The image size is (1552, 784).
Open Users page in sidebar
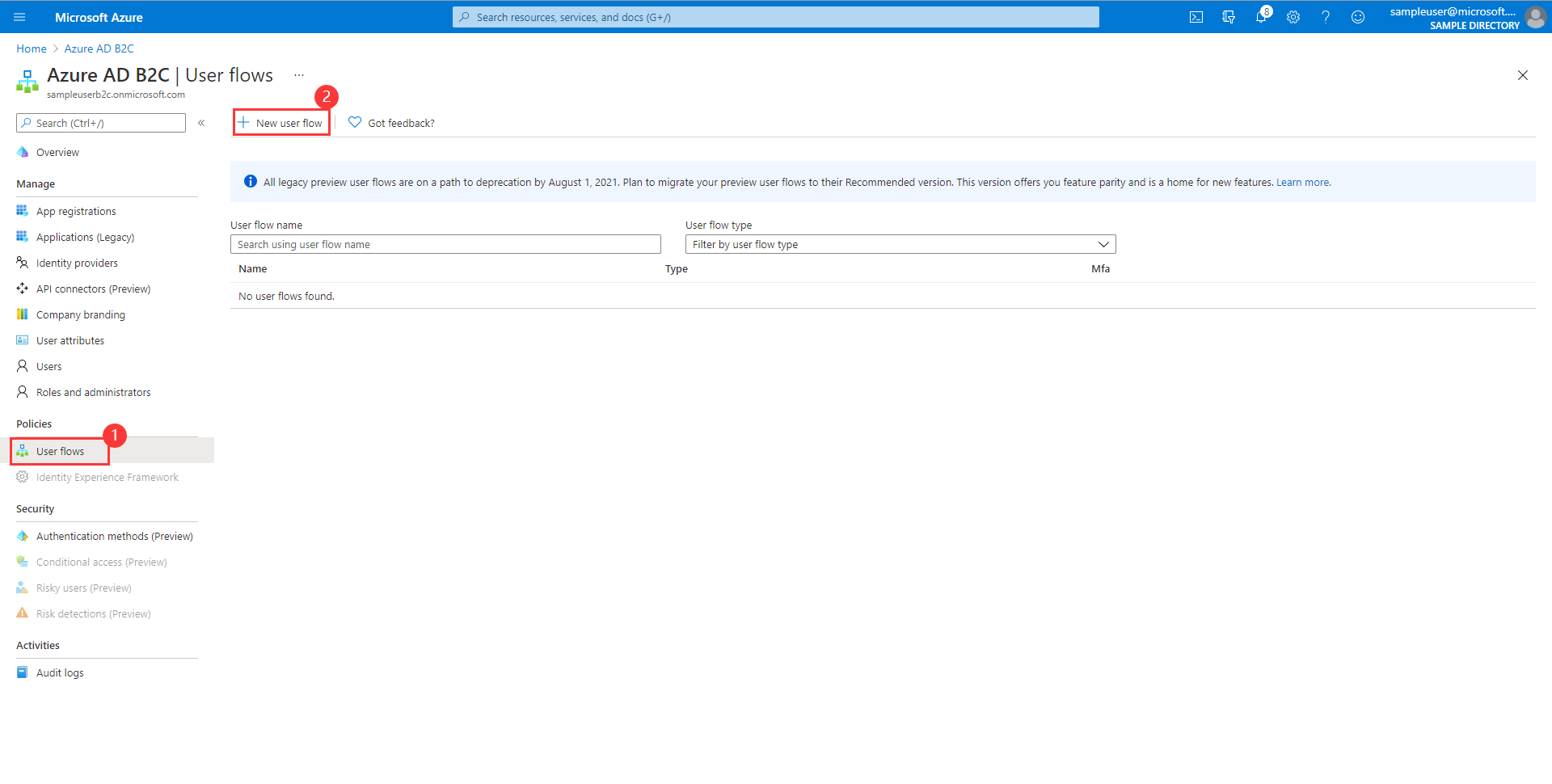[x=48, y=366]
